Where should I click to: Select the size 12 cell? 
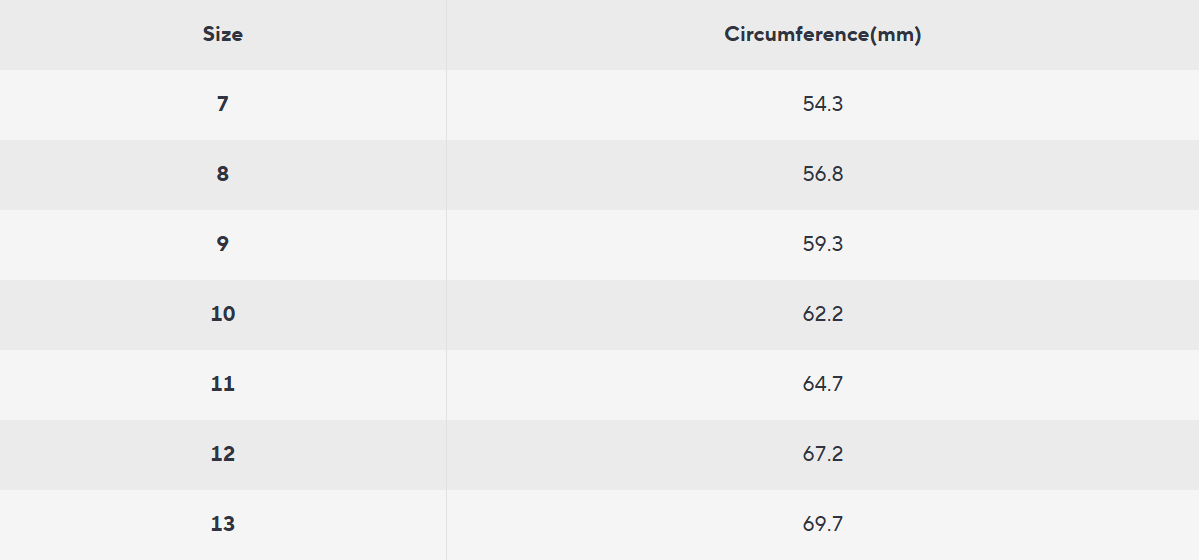point(223,453)
